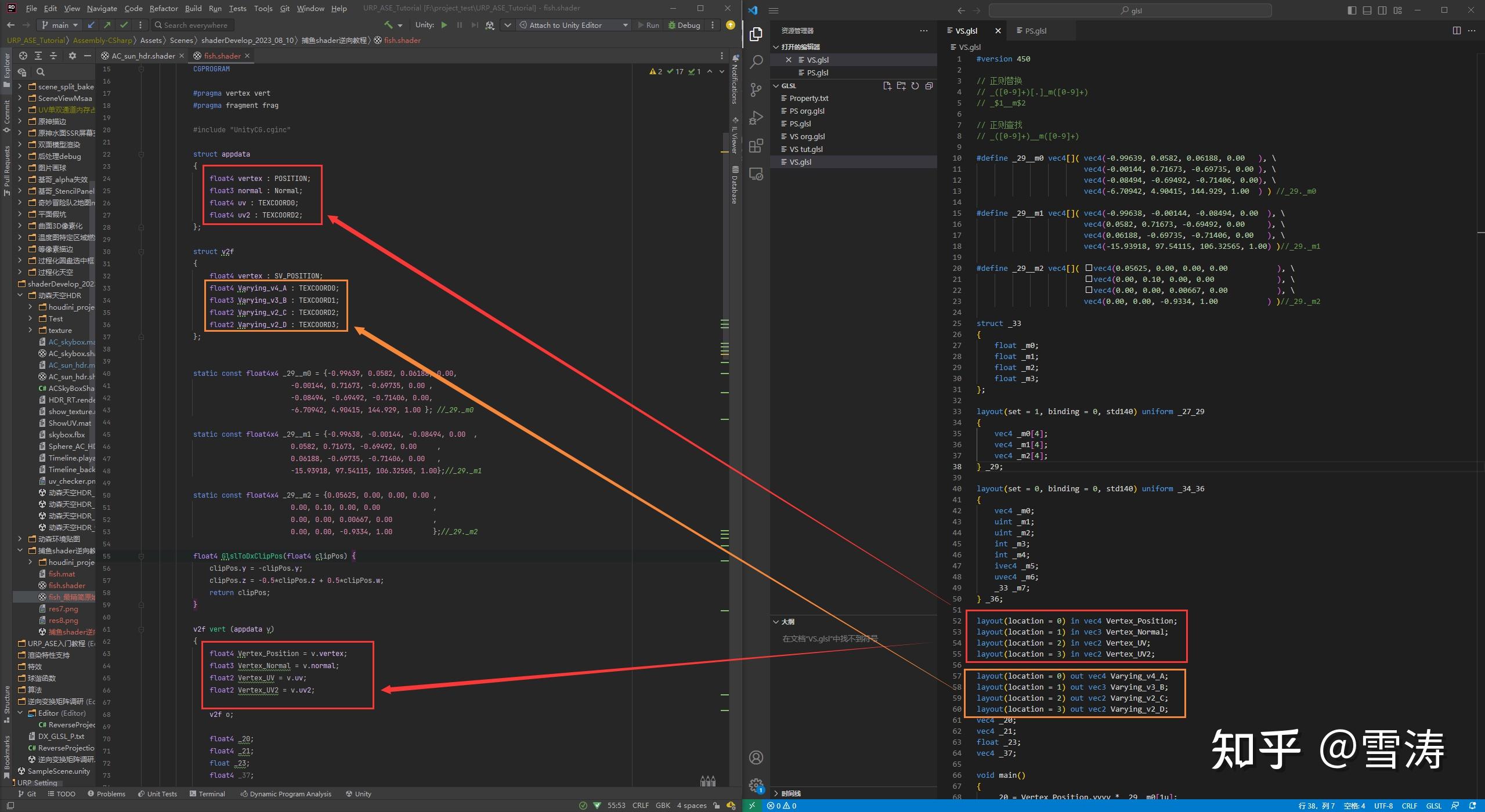
Task: Open main branch dropdown in Rider
Action: coord(60,25)
